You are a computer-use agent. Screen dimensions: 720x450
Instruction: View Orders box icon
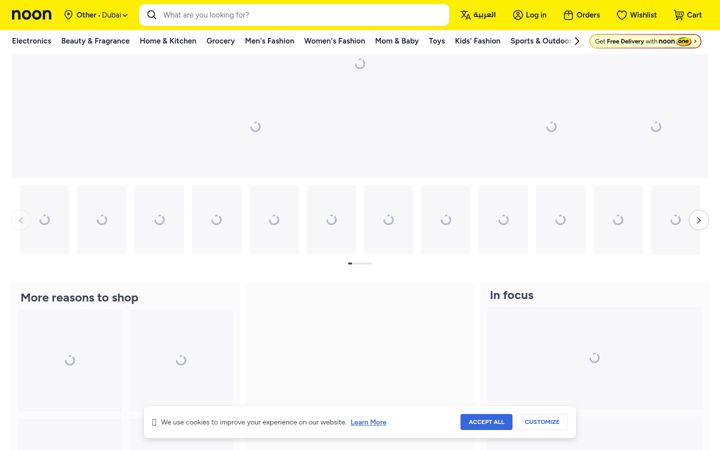coord(568,15)
